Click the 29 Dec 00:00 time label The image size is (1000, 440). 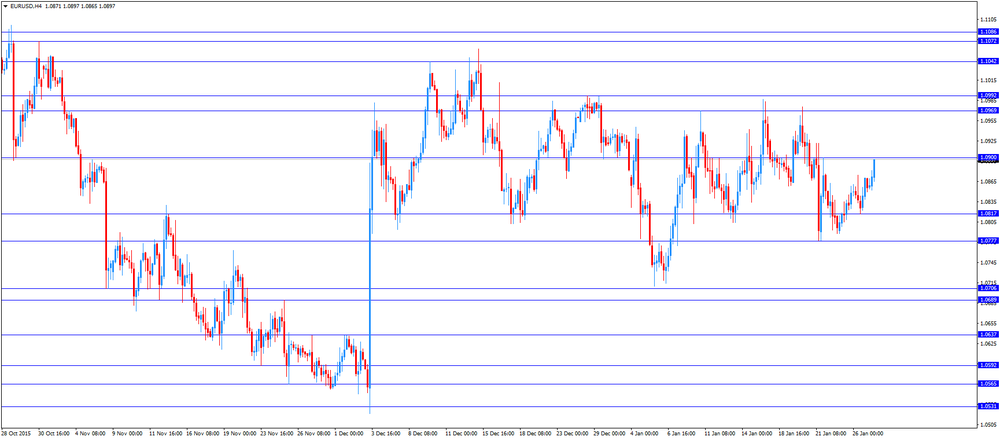(x=610, y=433)
